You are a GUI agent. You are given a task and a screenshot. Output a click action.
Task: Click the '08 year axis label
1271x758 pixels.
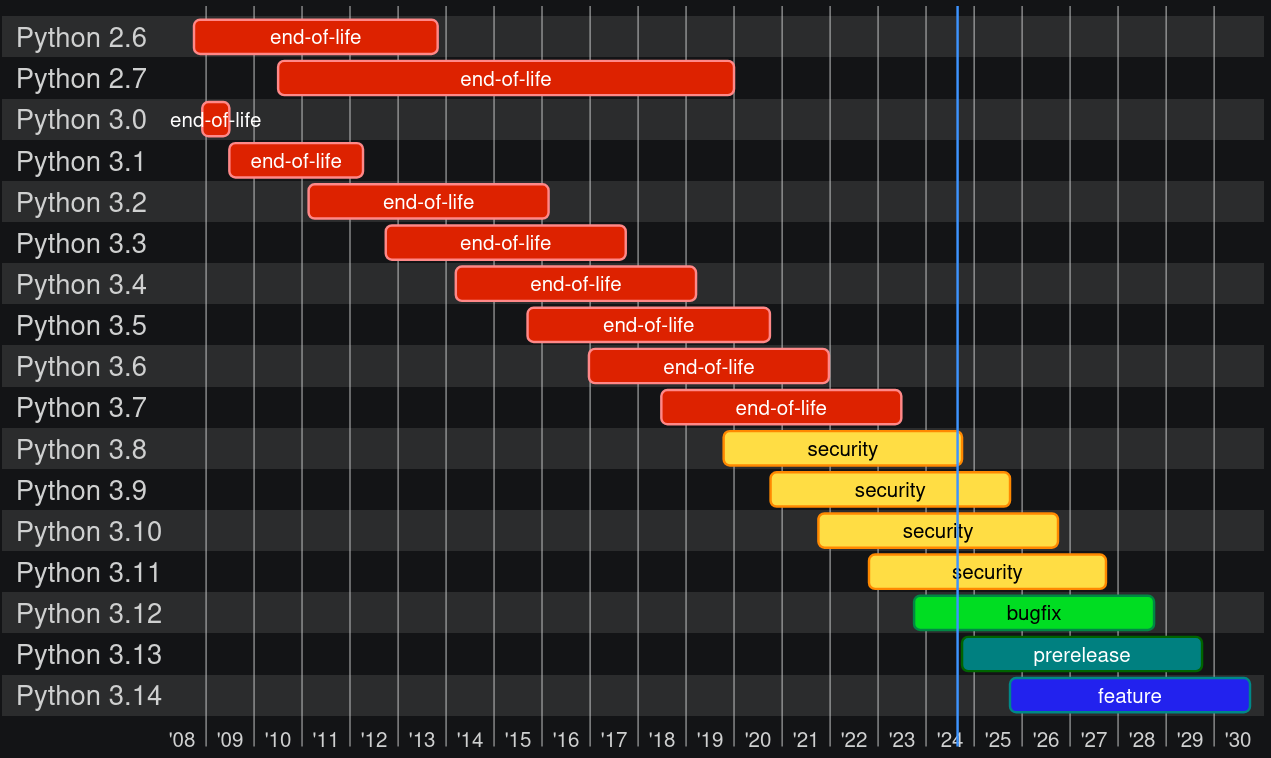click(181, 740)
